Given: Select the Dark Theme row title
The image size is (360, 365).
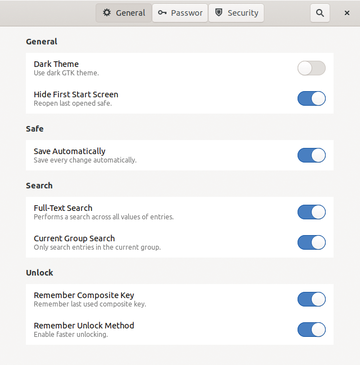Looking at the screenshot, I should (56, 64).
